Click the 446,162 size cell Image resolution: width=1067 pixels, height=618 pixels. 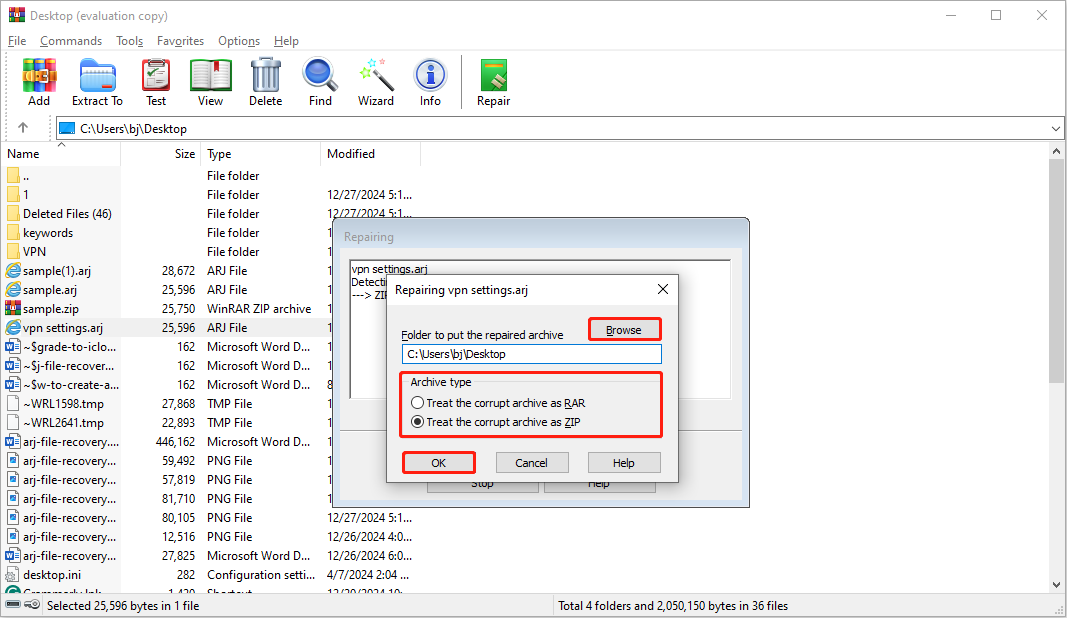[175, 442]
